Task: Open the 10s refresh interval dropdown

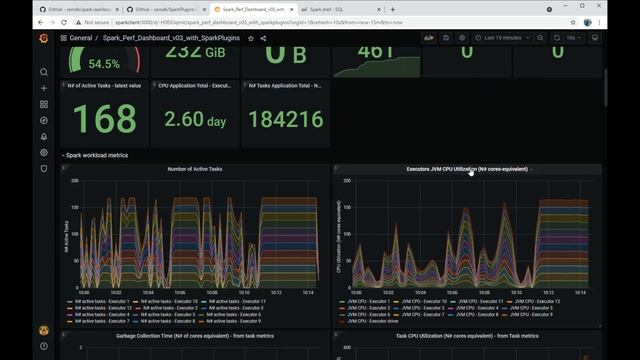Action: [x=573, y=38]
